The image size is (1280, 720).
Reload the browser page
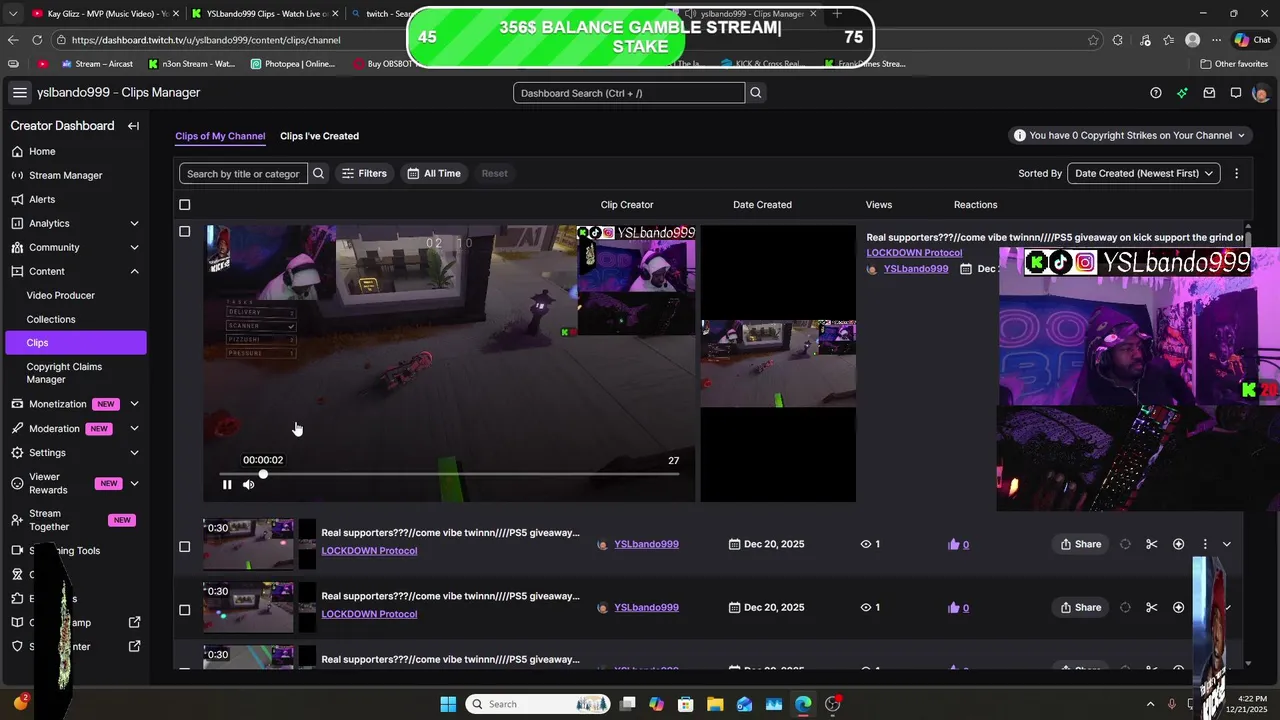37,40
